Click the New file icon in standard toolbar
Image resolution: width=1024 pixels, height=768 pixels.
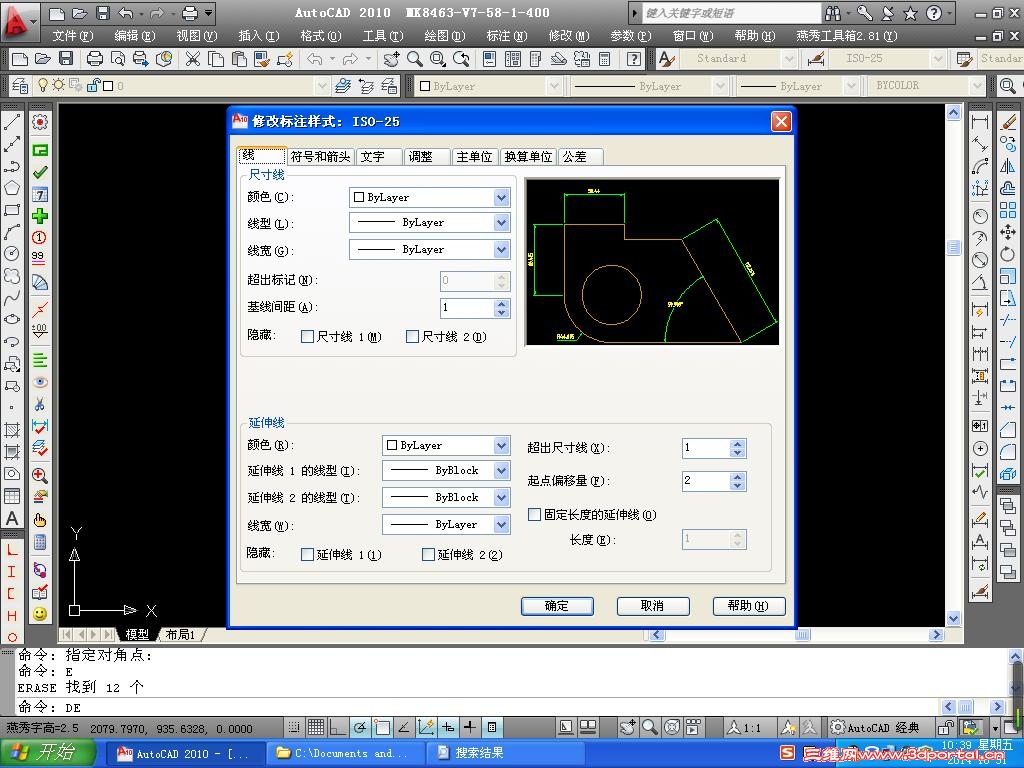(20, 59)
